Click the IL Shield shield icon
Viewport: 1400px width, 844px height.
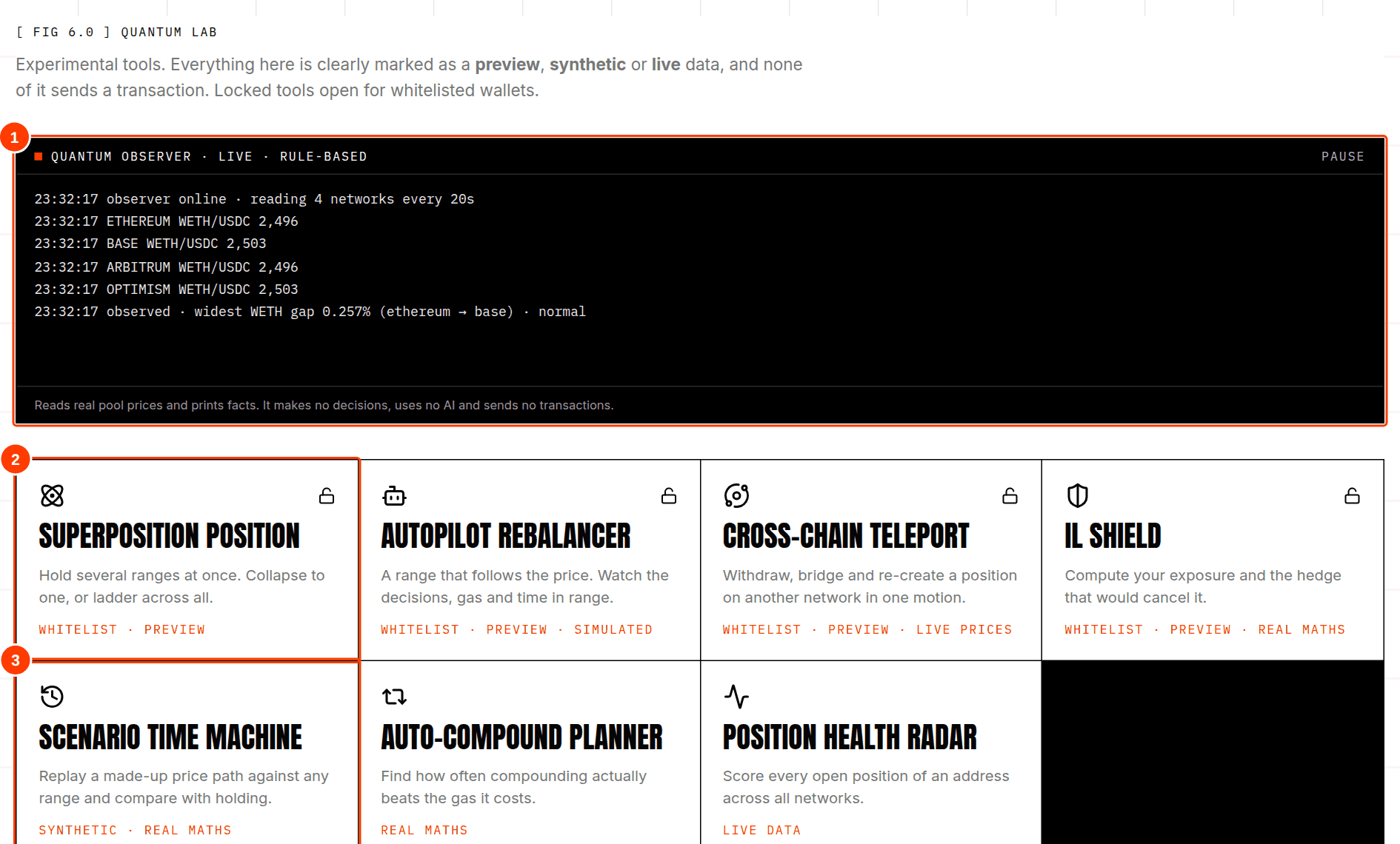[1078, 495]
